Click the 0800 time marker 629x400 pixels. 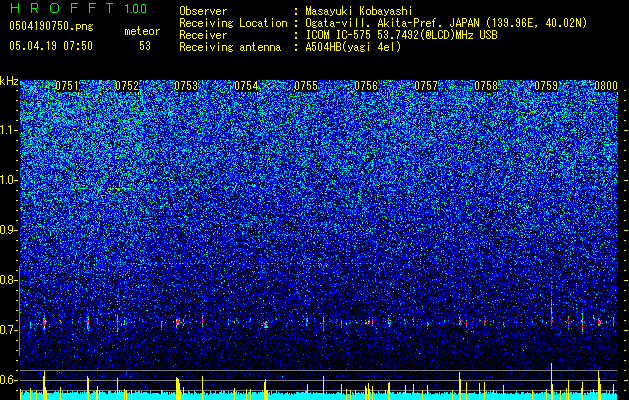tap(606, 86)
